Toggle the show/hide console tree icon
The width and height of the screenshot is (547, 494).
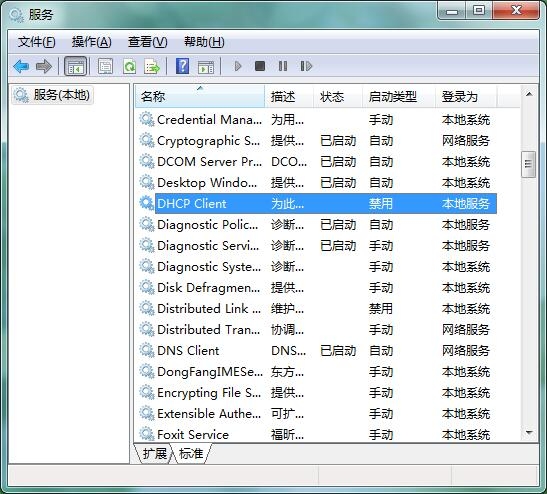75,66
